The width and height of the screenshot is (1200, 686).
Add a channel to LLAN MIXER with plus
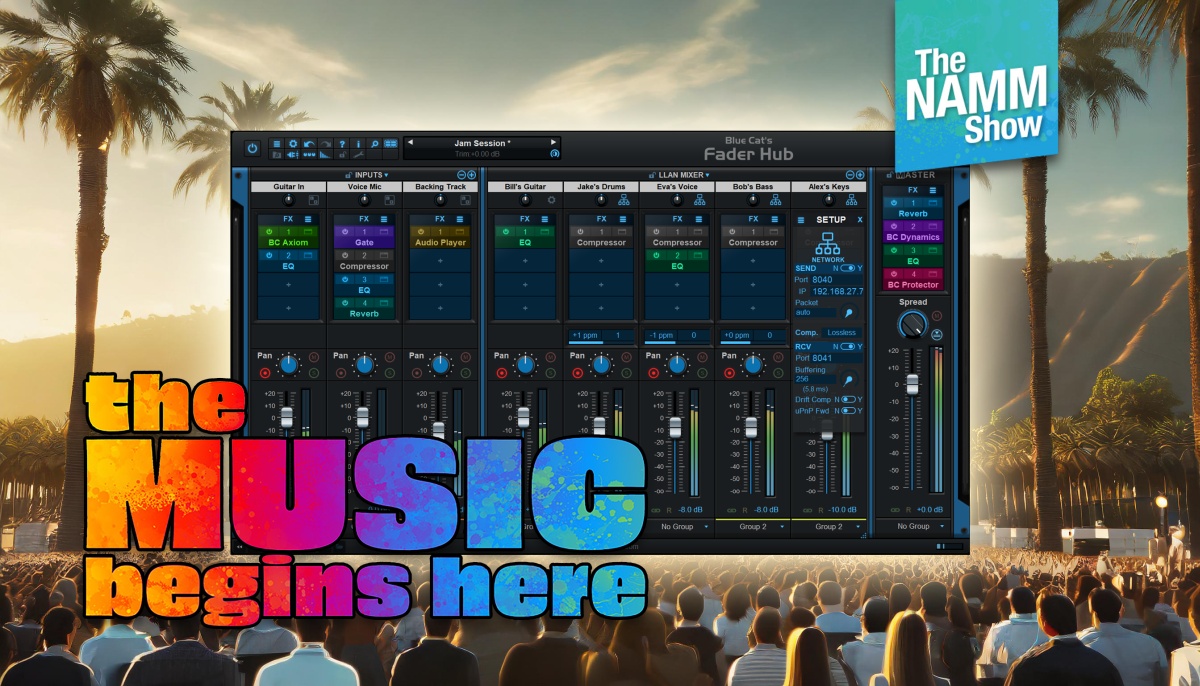tap(860, 175)
